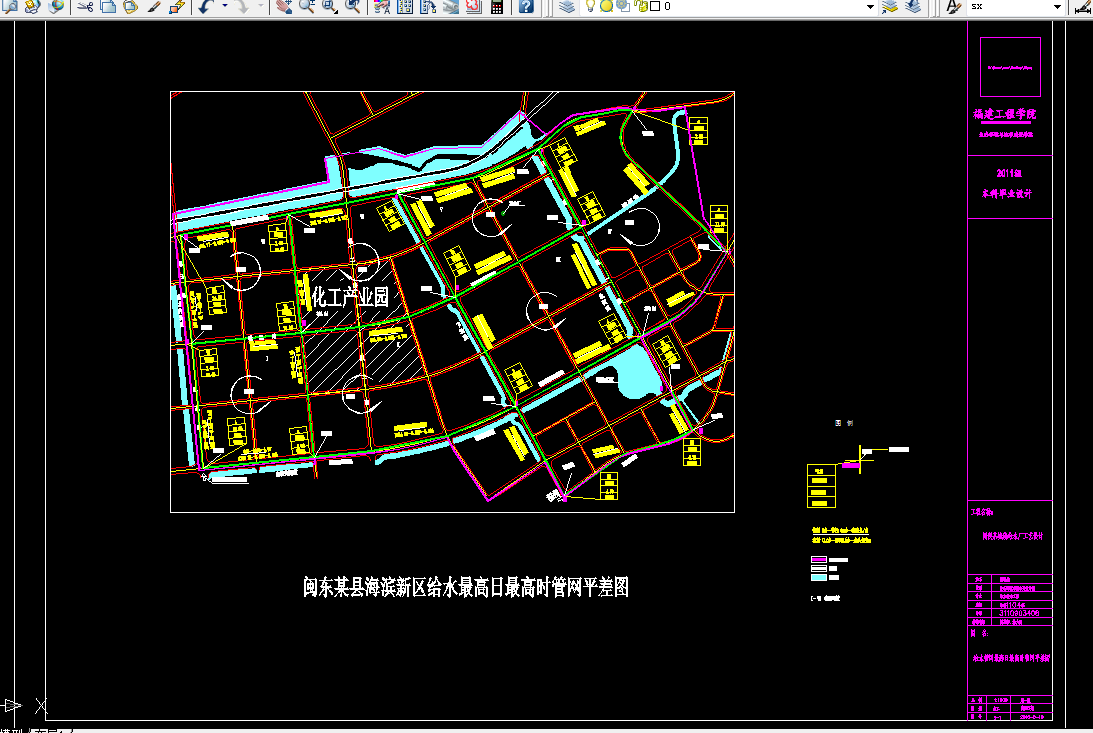Viewport: 1093px width, 733px height.
Task: Click the 3D DWF export icon
Action: [55, 6]
